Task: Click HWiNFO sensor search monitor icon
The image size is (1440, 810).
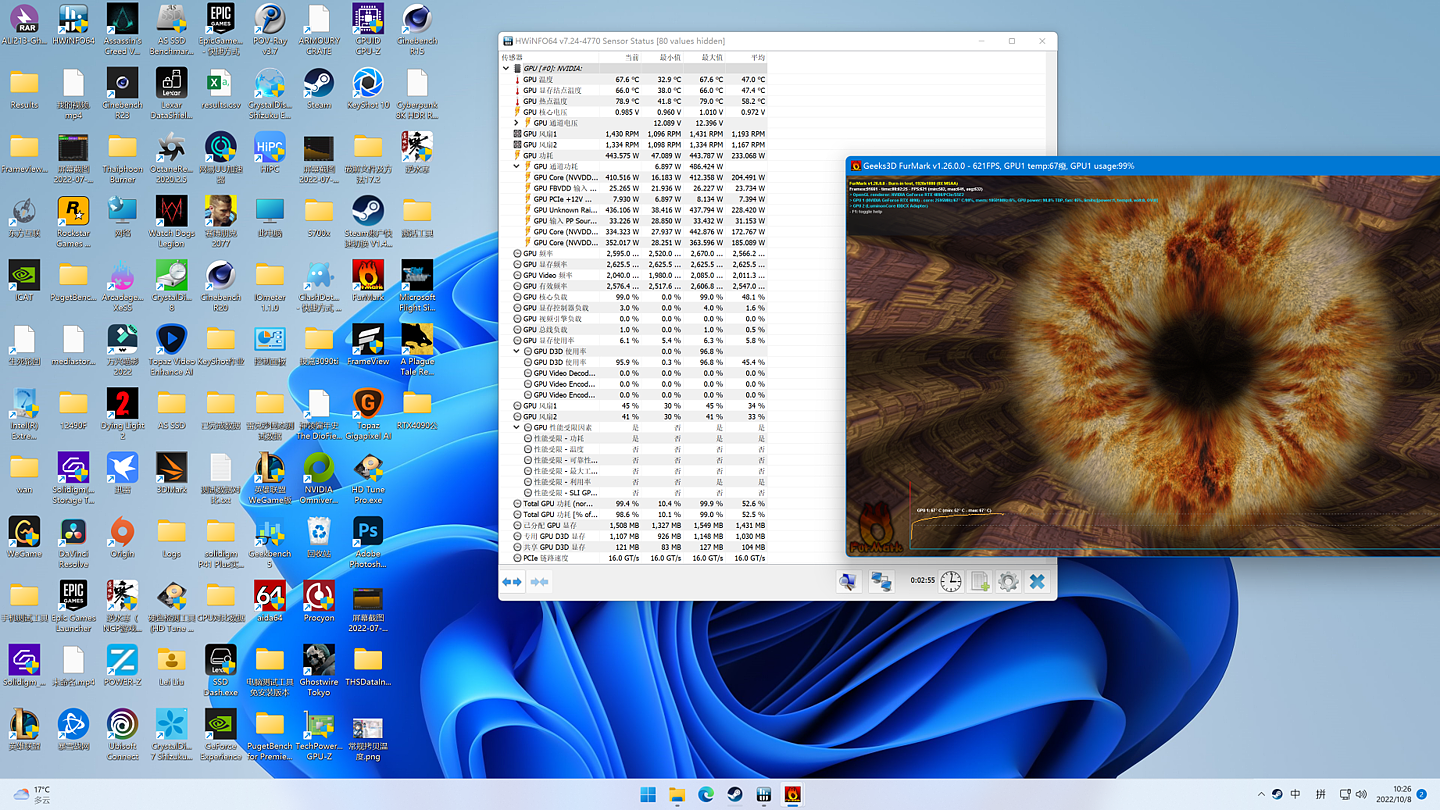Action: coord(849,581)
